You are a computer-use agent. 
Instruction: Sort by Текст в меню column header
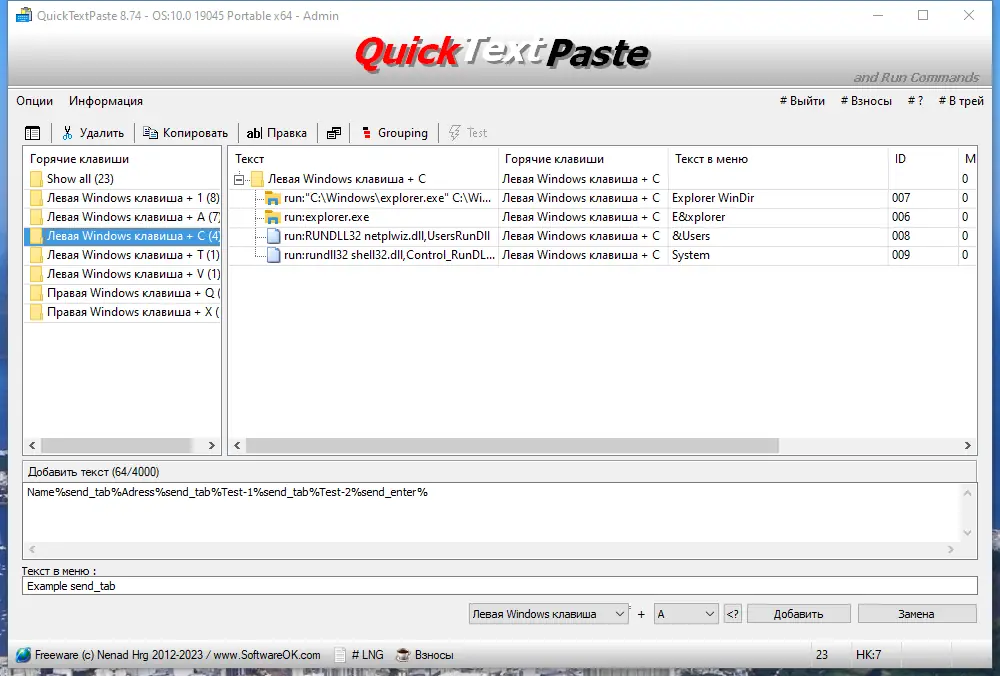pos(778,159)
